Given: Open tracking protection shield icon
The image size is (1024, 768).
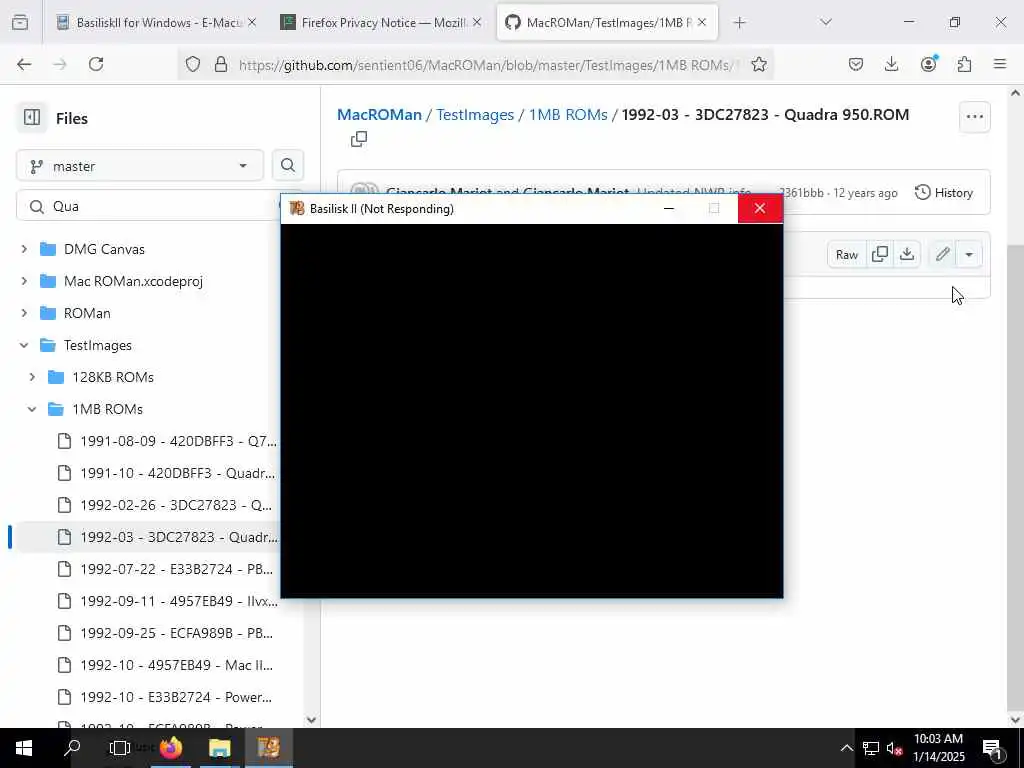Looking at the screenshot, I should (193, 64).
